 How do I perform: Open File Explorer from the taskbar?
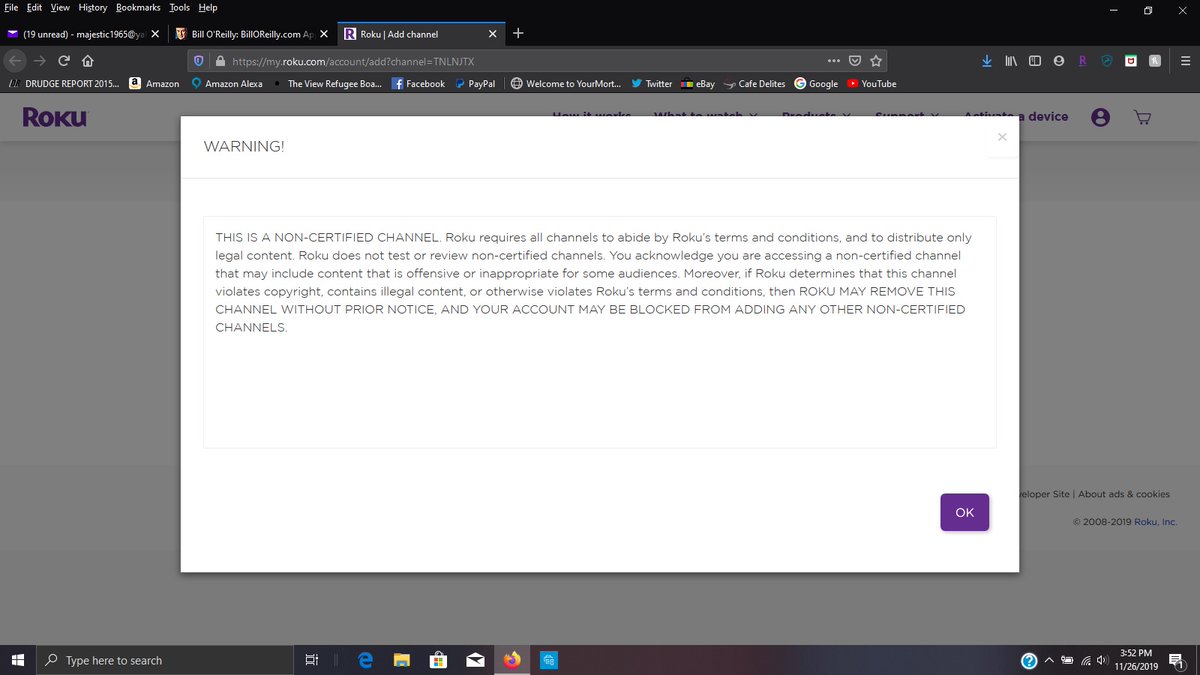[401, 660]
